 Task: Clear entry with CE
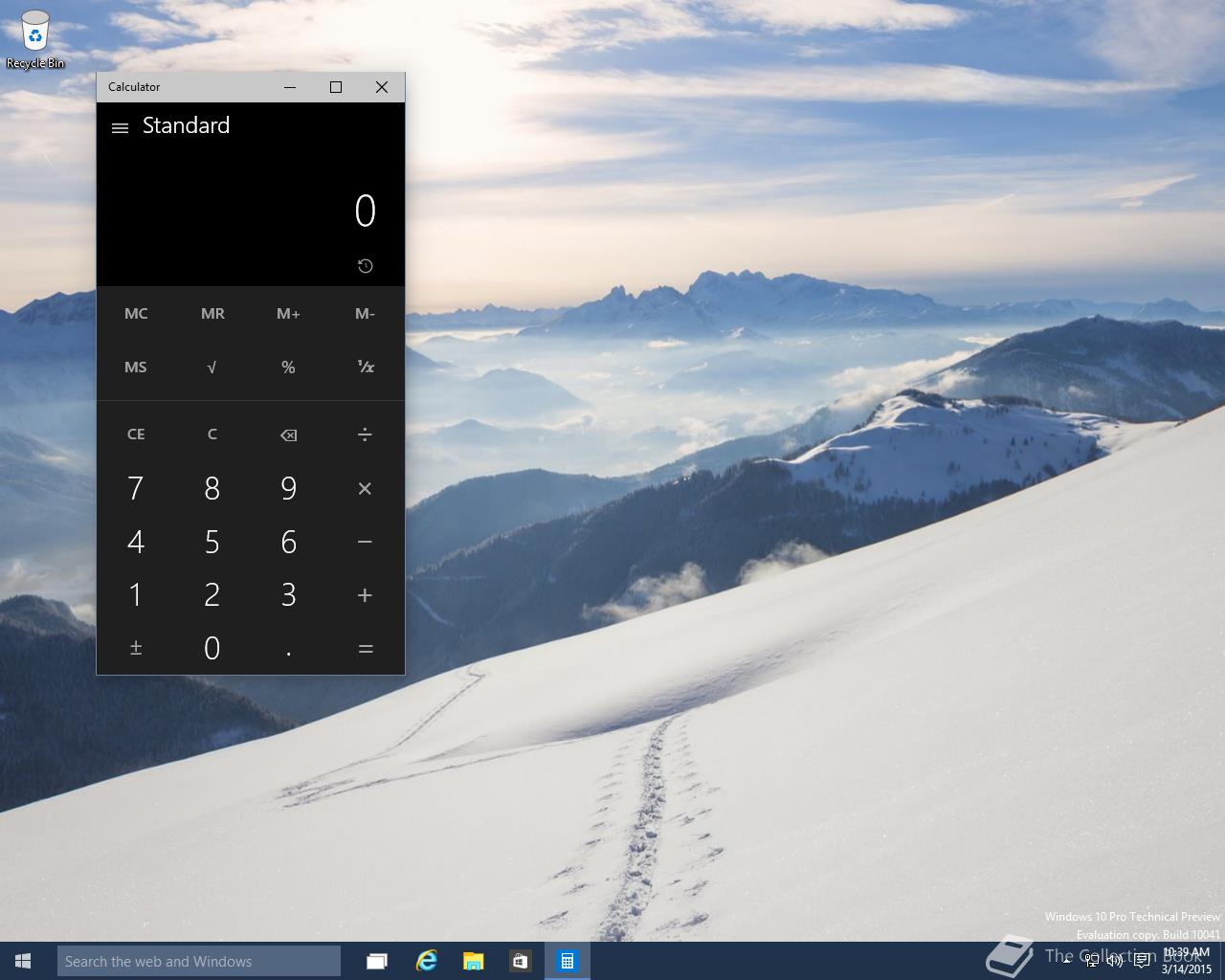click(136, 434)
